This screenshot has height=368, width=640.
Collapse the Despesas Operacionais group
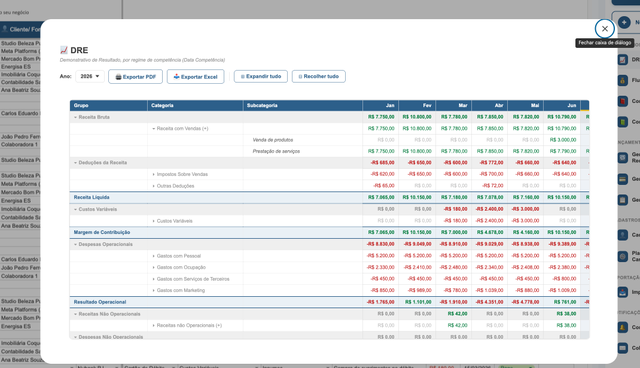[76, 244]
